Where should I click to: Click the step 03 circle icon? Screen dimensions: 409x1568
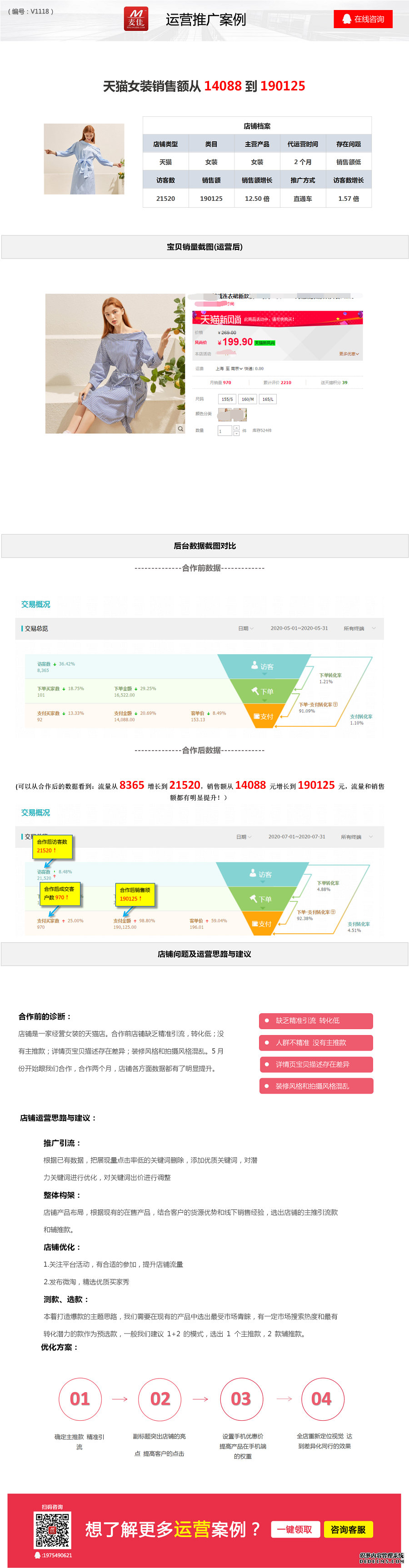click(x=241, y=1399)
